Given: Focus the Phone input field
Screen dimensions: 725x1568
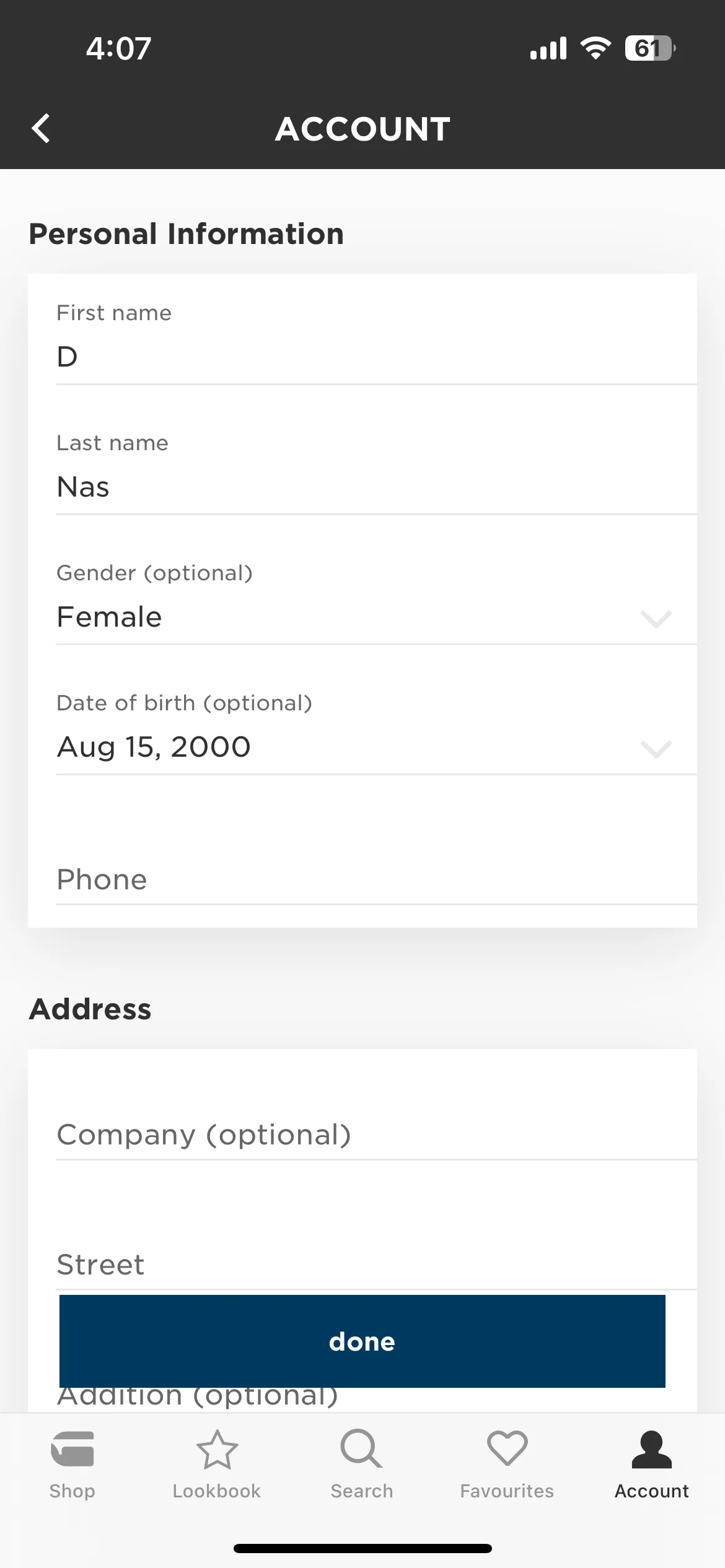Looking at the screenshot, I should click(x=376, y=879).
